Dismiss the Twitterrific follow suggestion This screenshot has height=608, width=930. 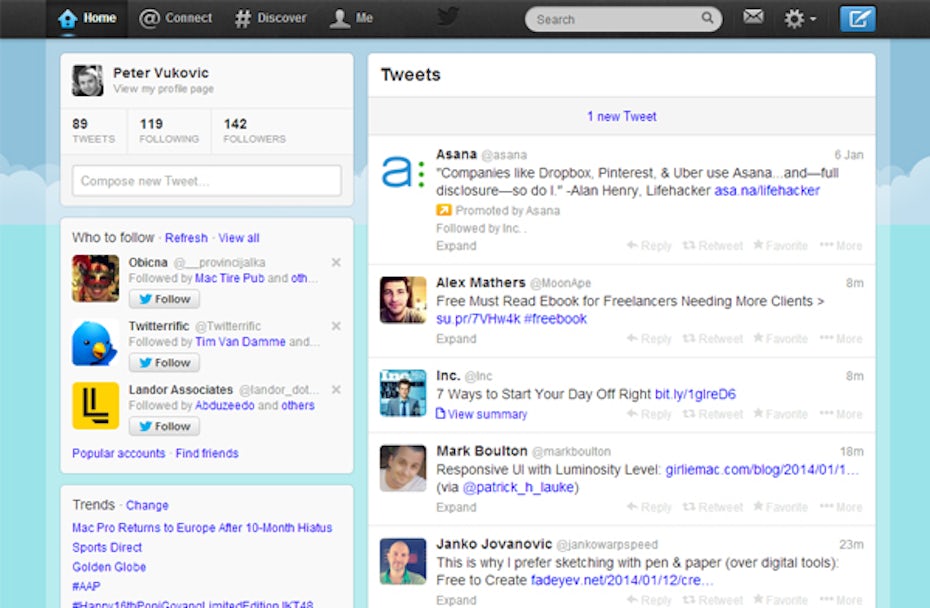click(x=336, y=326)
